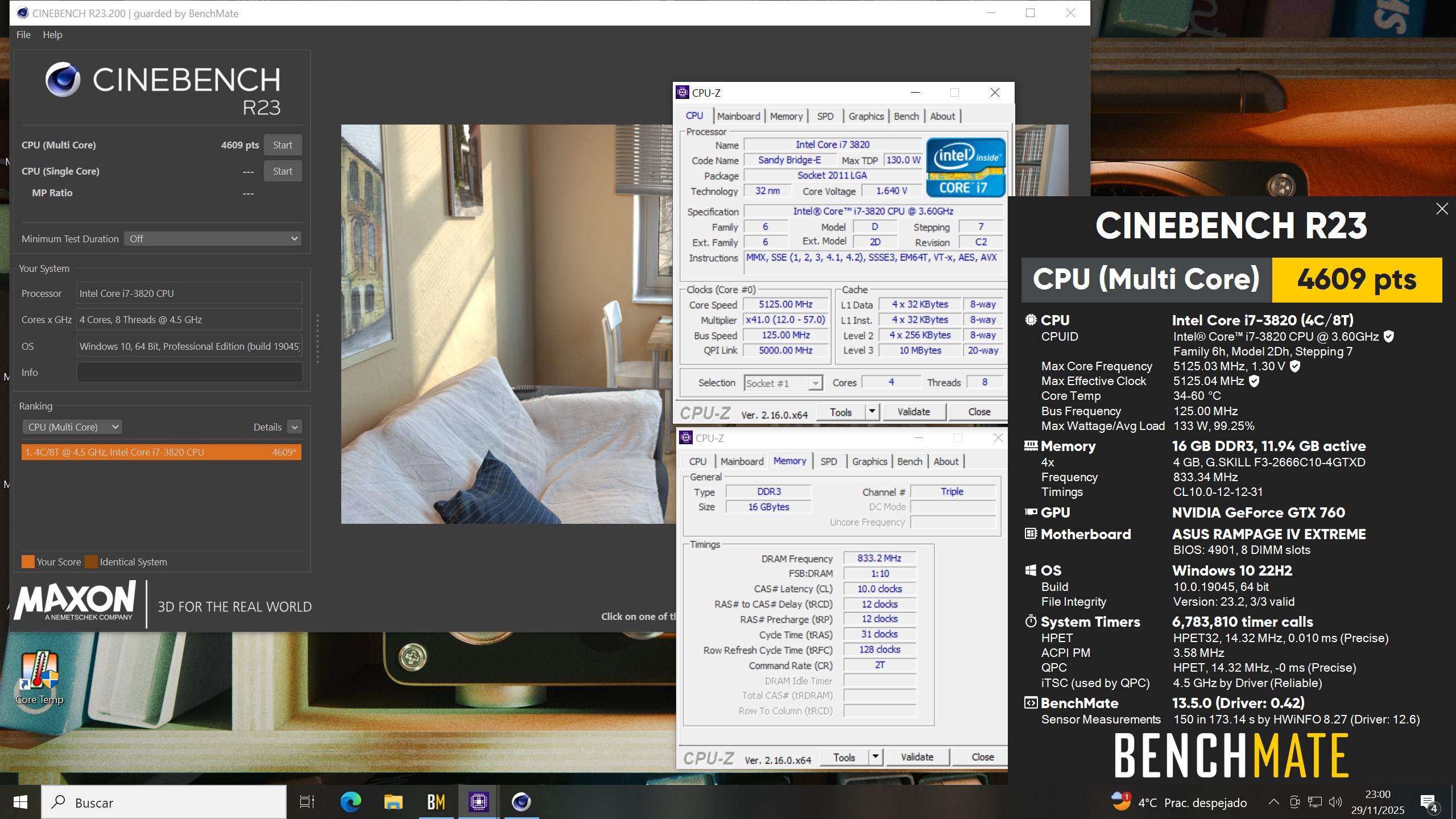Click the CPU-Z taskbar icon
The image size is (1456, 819).
click(478, 802)
